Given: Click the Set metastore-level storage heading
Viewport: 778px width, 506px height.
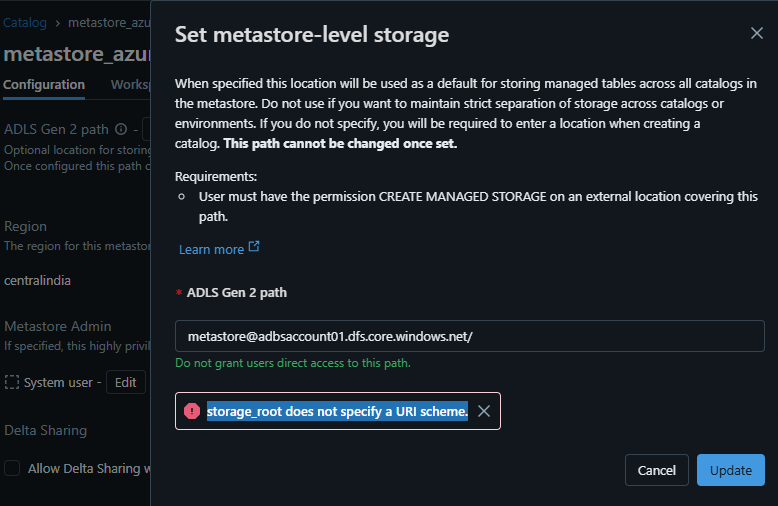Looking at the screenshot, I should tap(312, 35).
